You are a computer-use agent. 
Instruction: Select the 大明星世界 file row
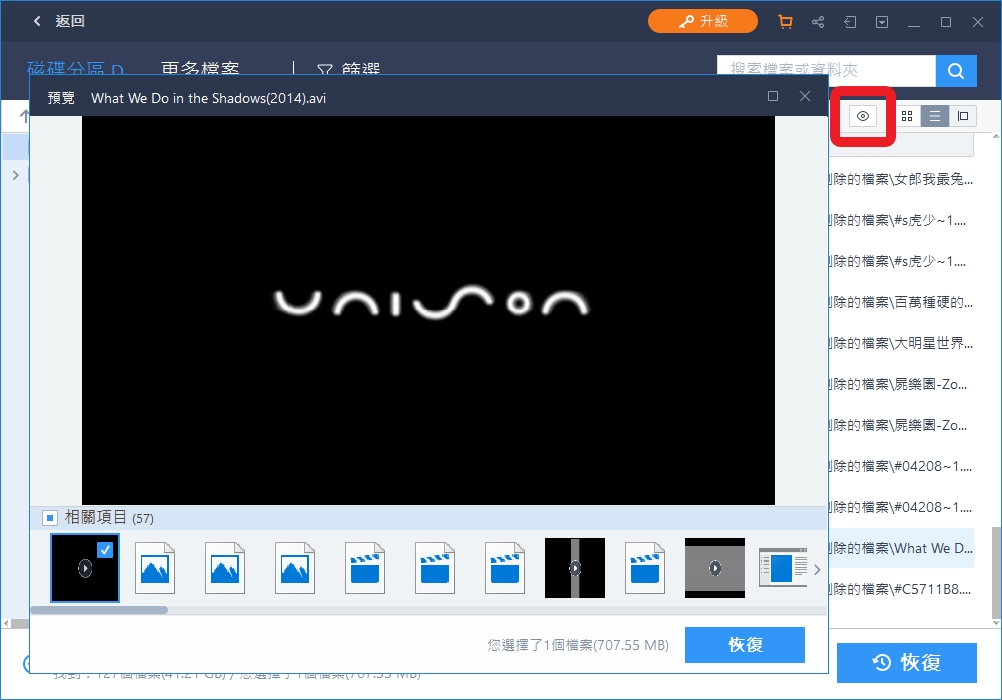(901, 343)
